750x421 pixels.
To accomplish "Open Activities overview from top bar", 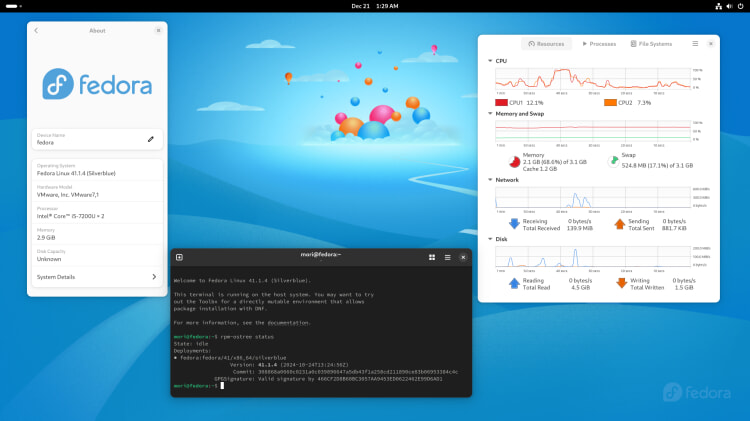I will (x=13, y=6).
